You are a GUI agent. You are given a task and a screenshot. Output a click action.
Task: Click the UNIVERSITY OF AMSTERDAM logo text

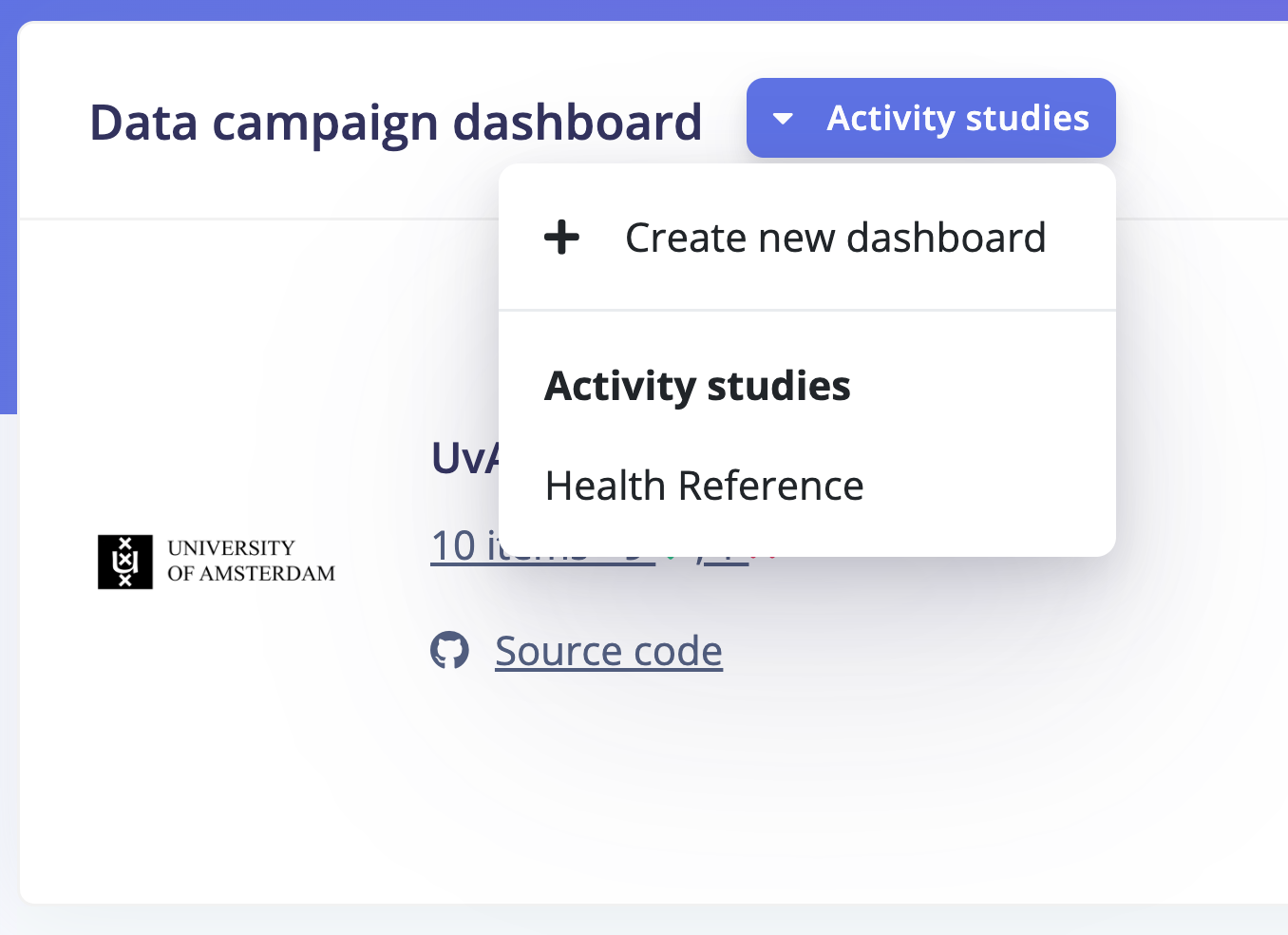click(251, 561)
